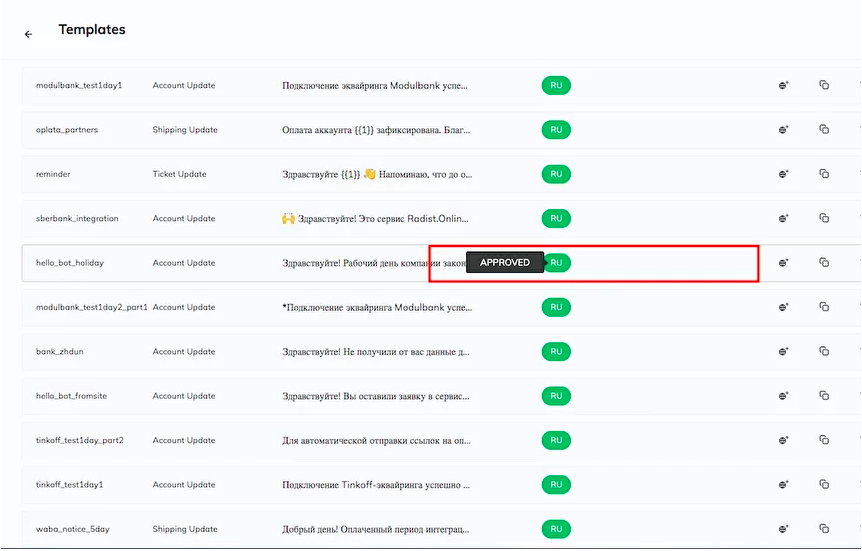Open the sberbank_integration message preview text
Screen dimensions: 862x551
[x=375, y=218]
